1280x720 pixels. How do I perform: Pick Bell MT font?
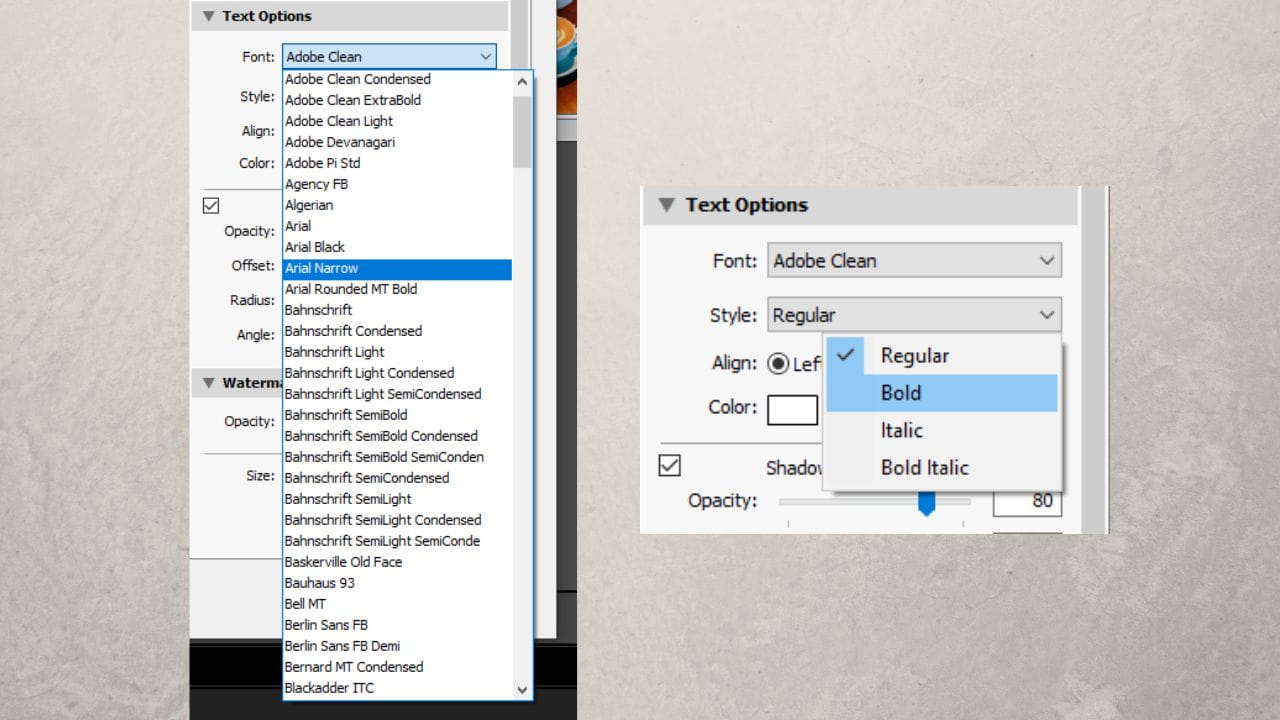pyautogui.click(x=397, y=604)
